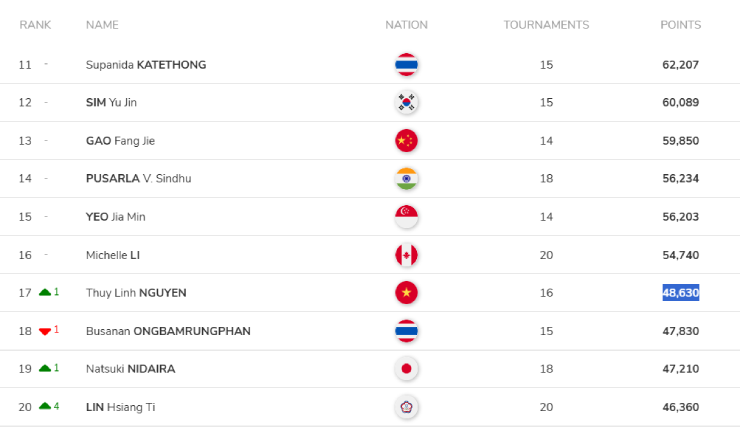Click green up arrow beside rank 20

pyautogui.click(x=45, y=406)
